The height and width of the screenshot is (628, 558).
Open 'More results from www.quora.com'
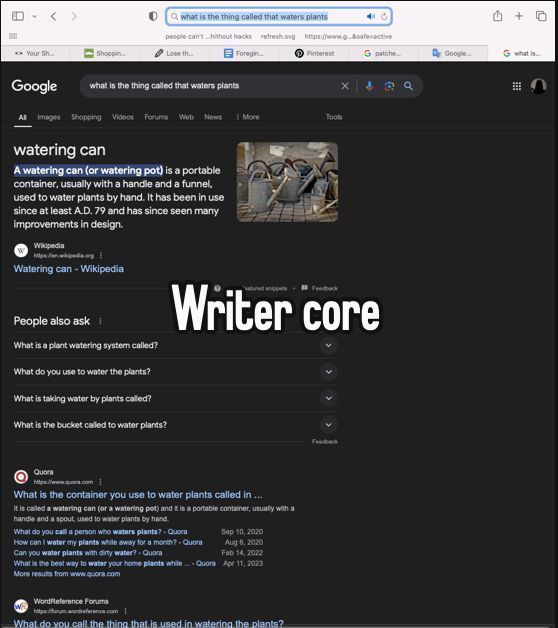coord(67,574)
